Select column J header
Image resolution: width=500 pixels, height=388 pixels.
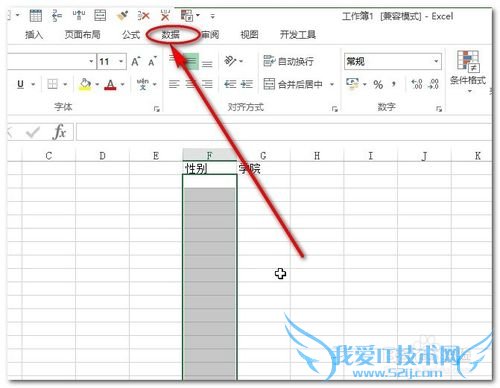[424, 155]
